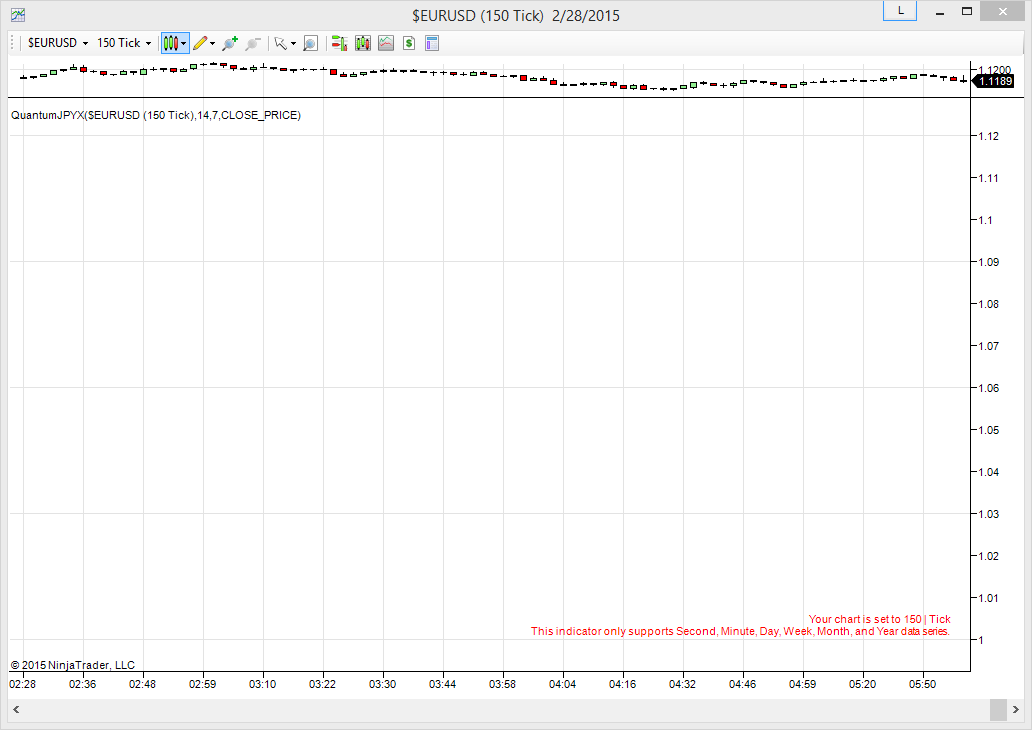Viewport: 1032px width, 730px height.
Task: Expand the chart style dropdown arrow
Action: pos(184,43)
